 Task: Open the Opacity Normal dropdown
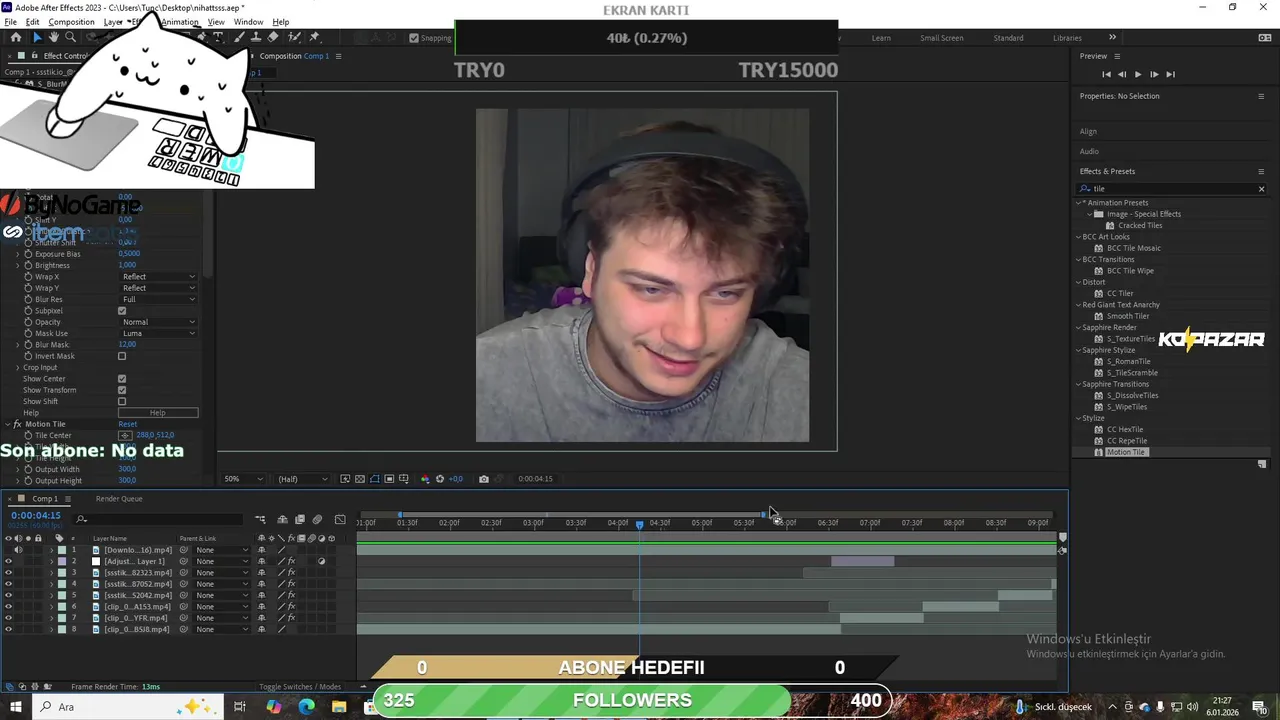158,322
